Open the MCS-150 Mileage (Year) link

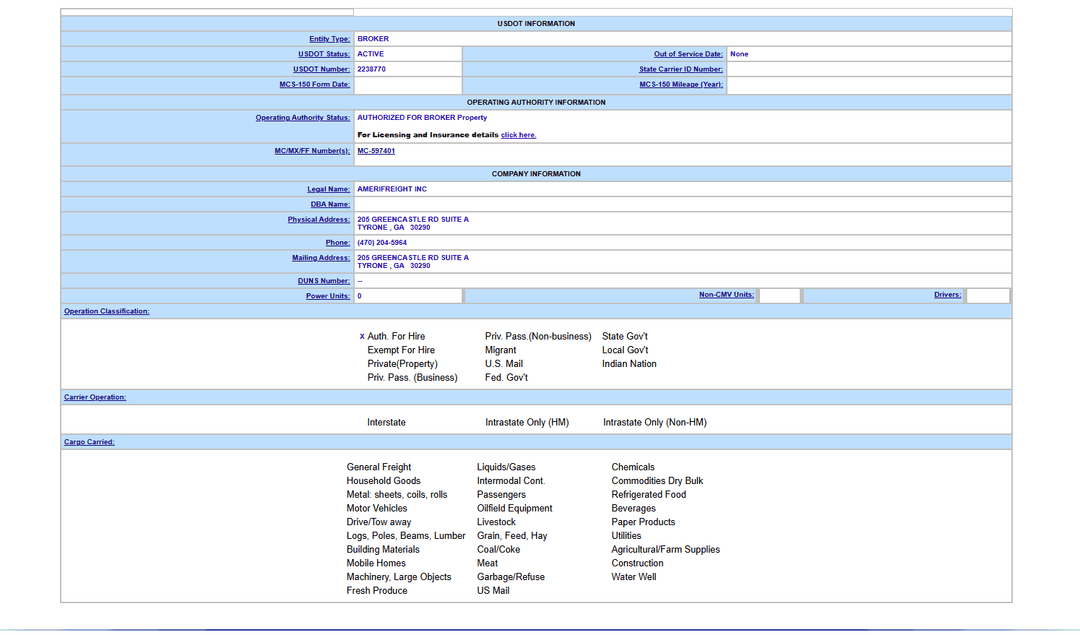tap(681, 85)
